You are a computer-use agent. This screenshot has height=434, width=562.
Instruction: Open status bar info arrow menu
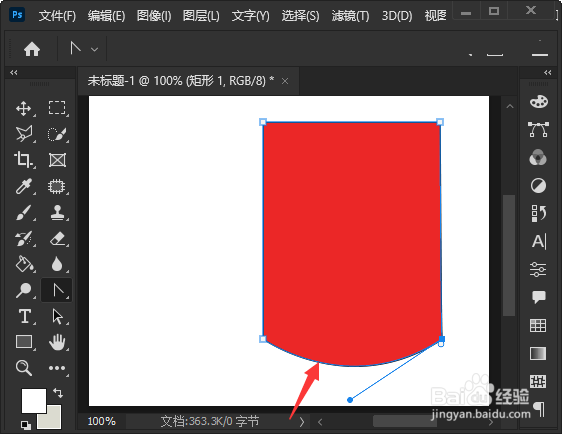(x=302, y=422)
